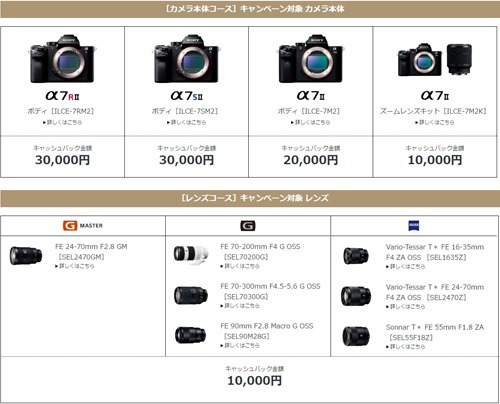Click the lens course header banner

tap(250, 198)
